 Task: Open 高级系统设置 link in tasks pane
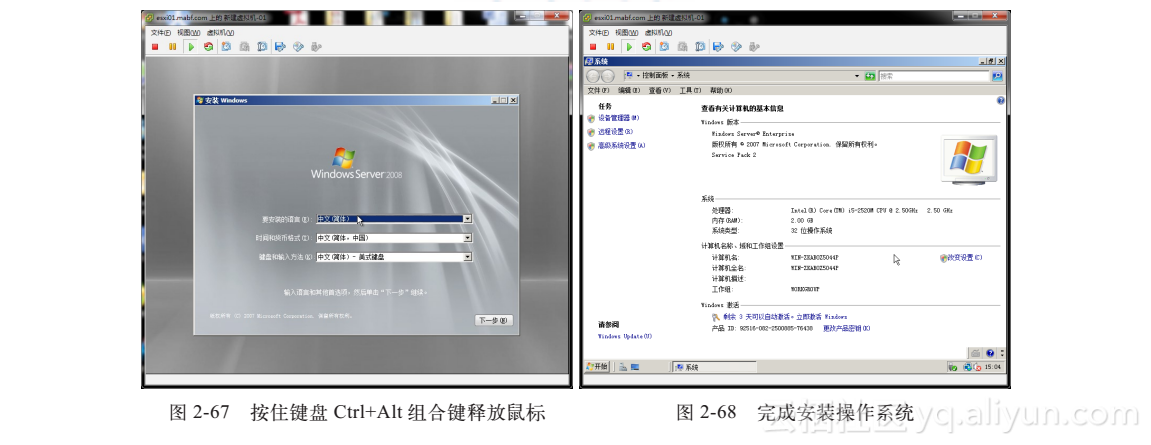coord(621,145)
